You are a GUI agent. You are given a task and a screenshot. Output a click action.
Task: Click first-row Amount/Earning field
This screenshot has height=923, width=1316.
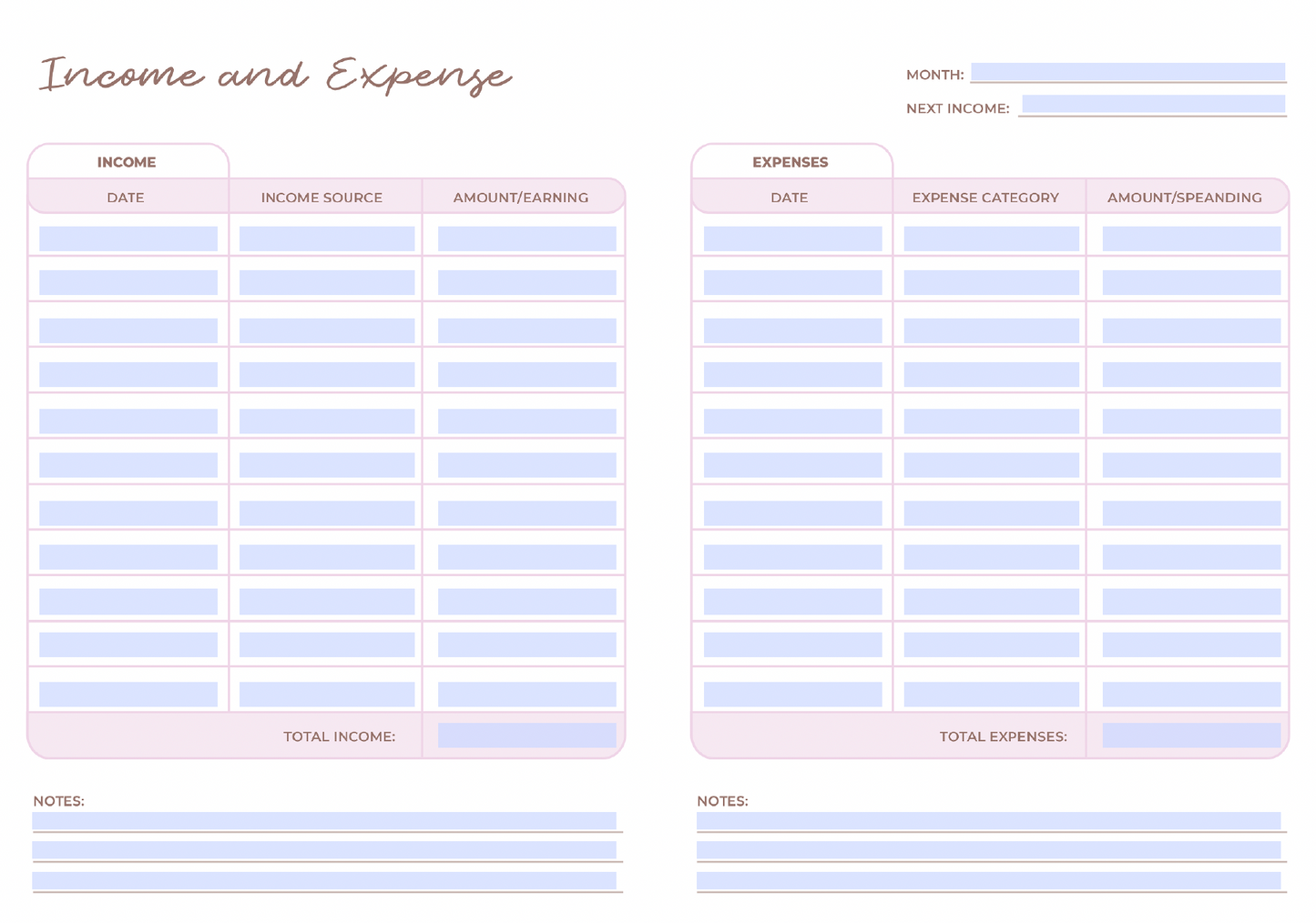tap(527, 238)
